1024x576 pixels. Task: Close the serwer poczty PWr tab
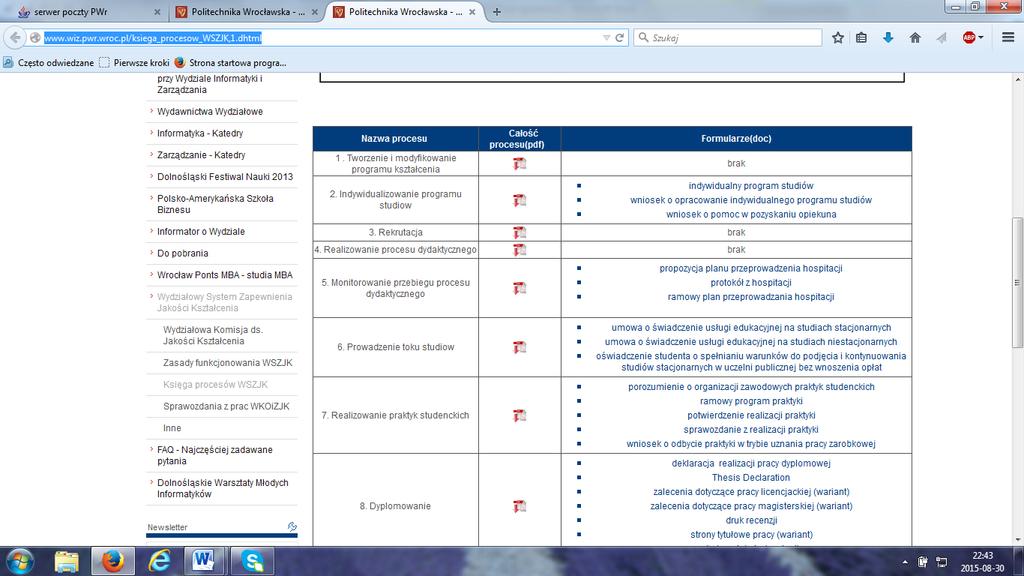[x=157, y=12]
